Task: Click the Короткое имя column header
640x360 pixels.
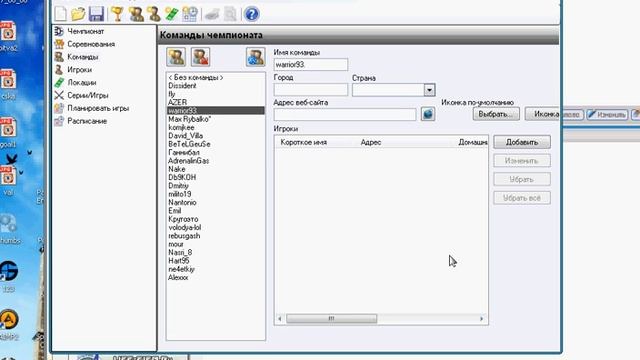Action: 304,142
